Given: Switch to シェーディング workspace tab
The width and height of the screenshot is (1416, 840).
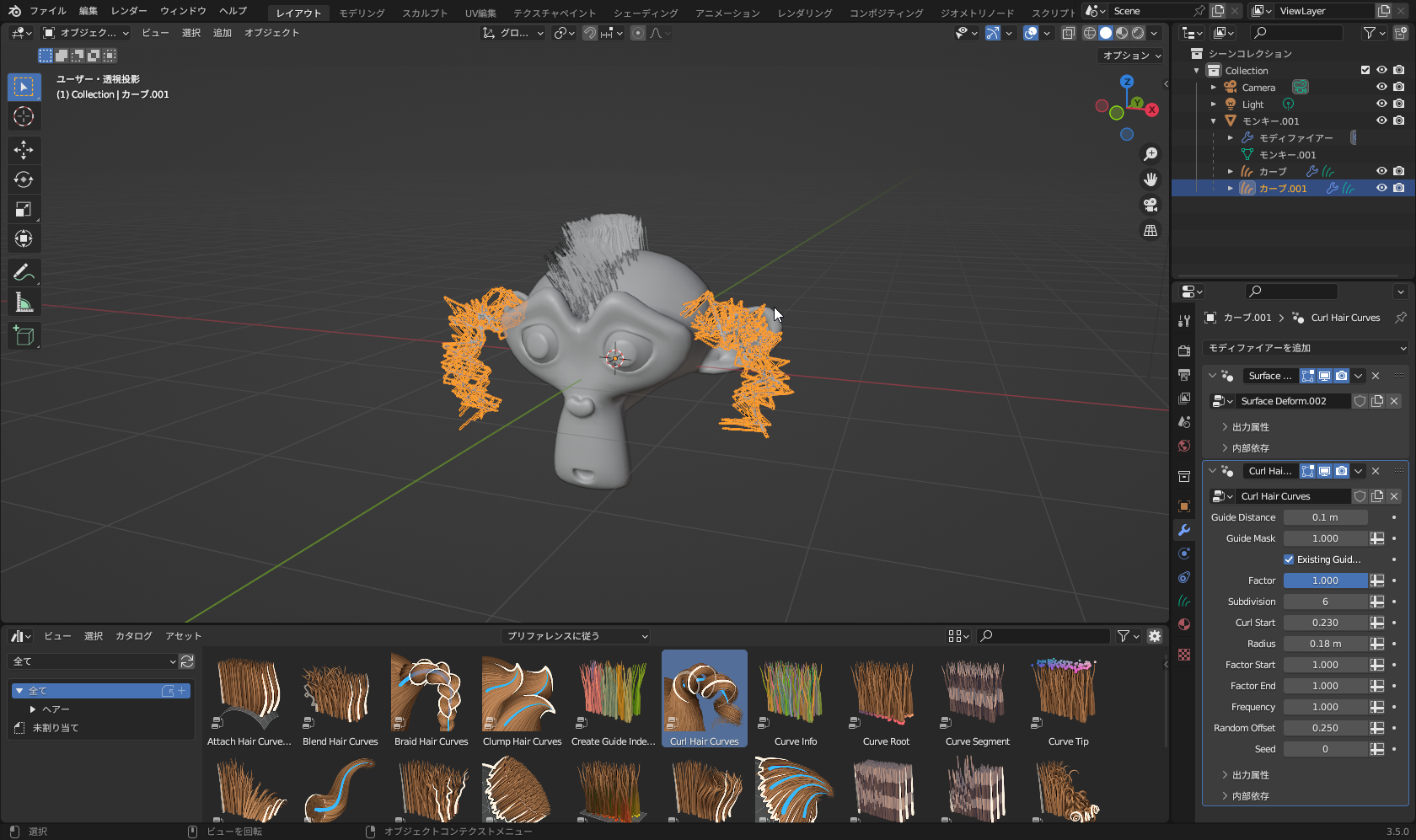Looking at the screenshot, I should 646,13.
